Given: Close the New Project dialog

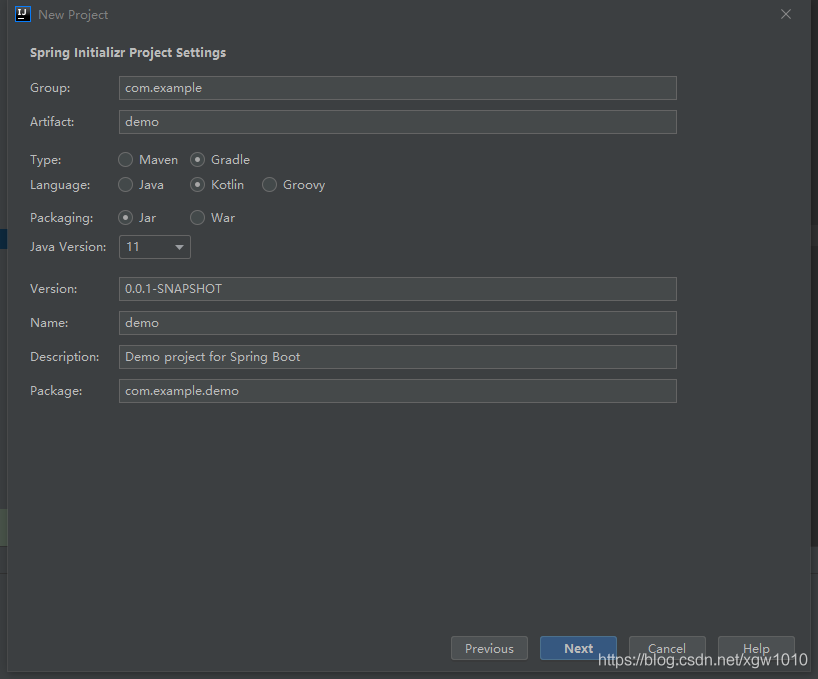Looking at the screenshot, I should pos(786,15).
